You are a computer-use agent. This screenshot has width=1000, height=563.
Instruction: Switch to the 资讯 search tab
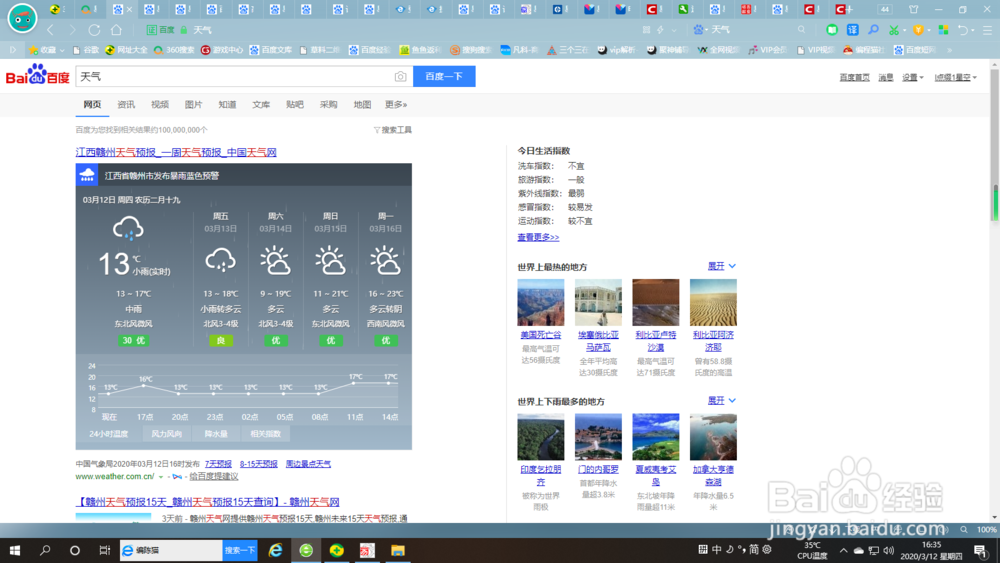tap(126, 105)
